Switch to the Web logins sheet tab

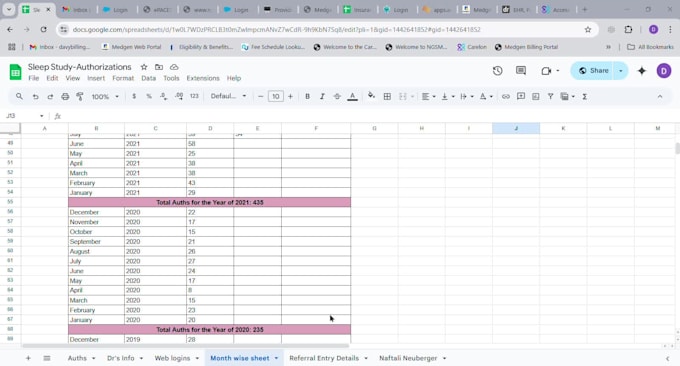pyautogui.click(x=172, y=358)
